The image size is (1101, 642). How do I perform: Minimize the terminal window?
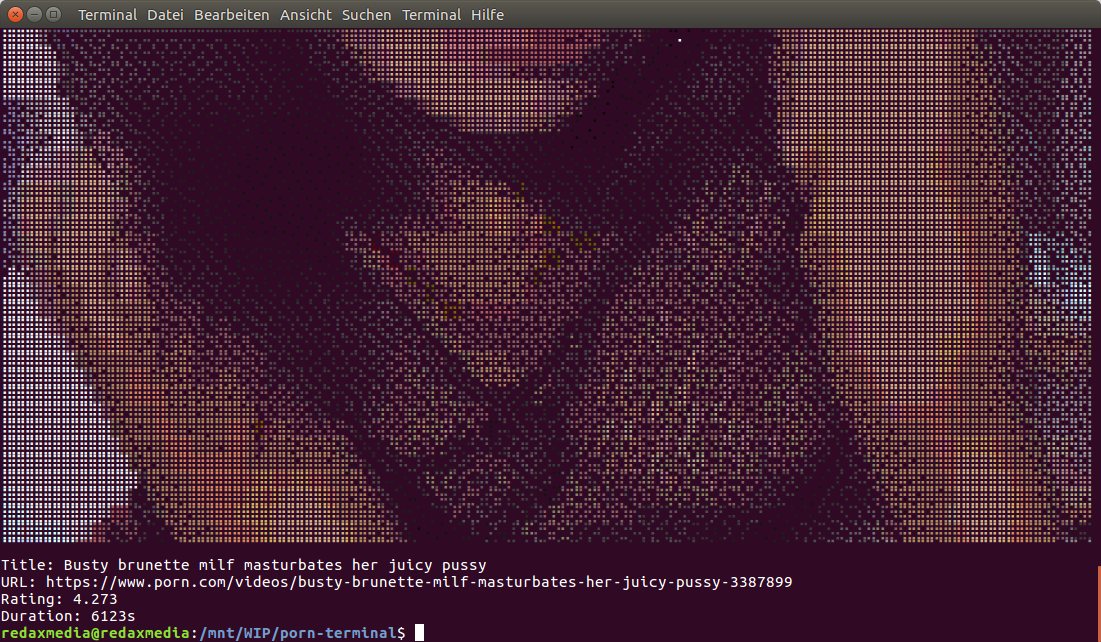coord(34,14)
